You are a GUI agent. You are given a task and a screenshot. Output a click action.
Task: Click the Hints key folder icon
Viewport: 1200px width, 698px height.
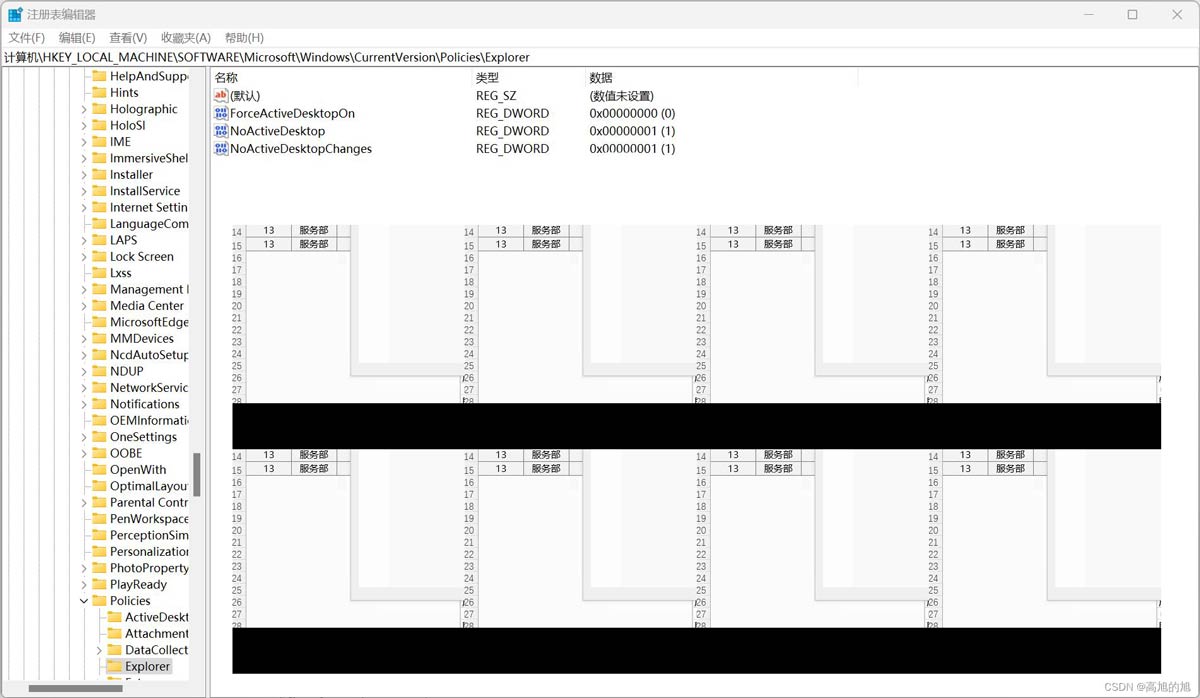tap(99, 93)
